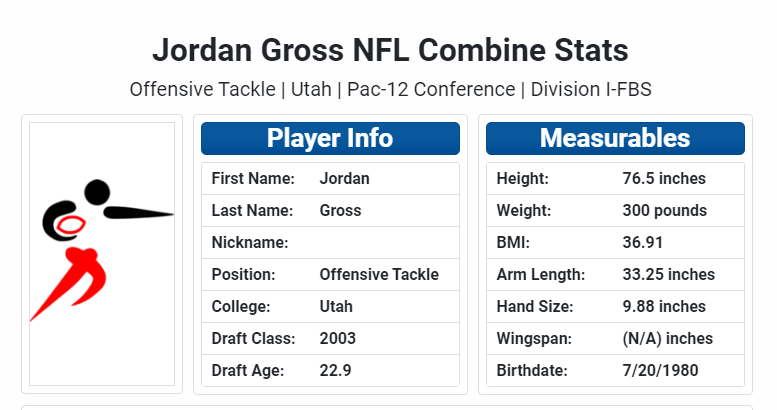
Task: Click the red football in the logo
Action: [x=70, y=226]
